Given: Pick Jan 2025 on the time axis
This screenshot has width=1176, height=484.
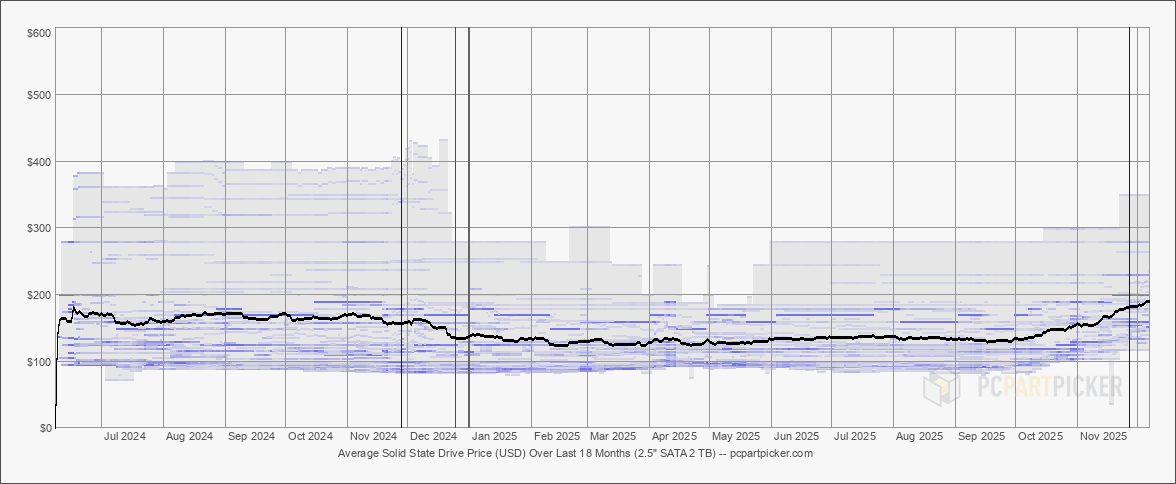Looking at the screenshot, I should [x=494, y=437].
